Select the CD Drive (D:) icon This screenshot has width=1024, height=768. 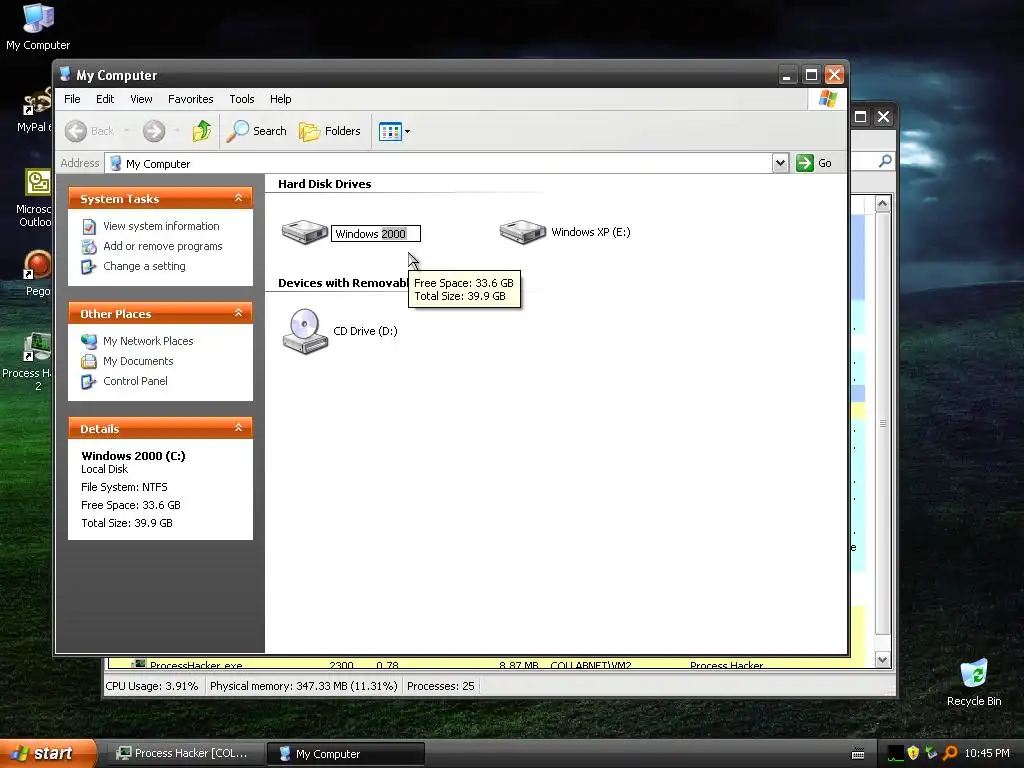[305, 331]
